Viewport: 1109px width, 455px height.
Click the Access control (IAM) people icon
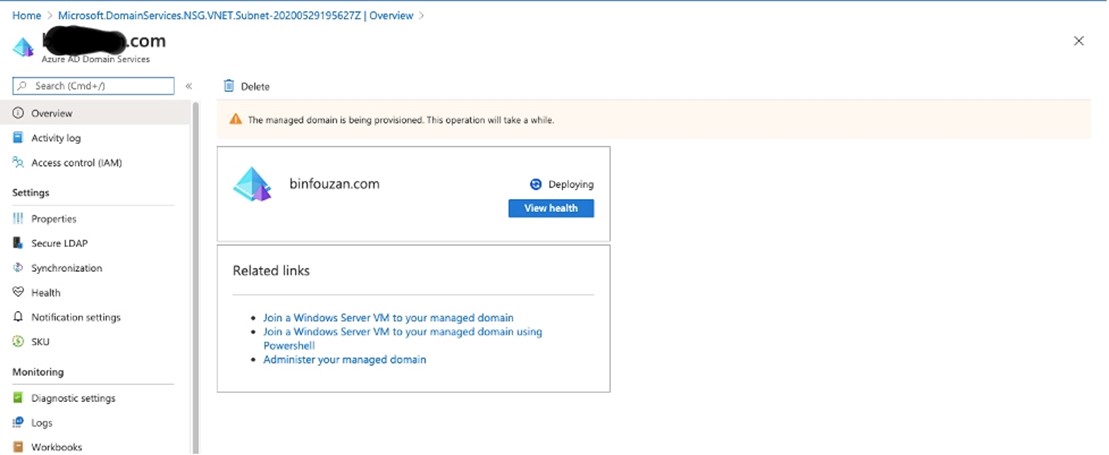(x=18, y=163)
